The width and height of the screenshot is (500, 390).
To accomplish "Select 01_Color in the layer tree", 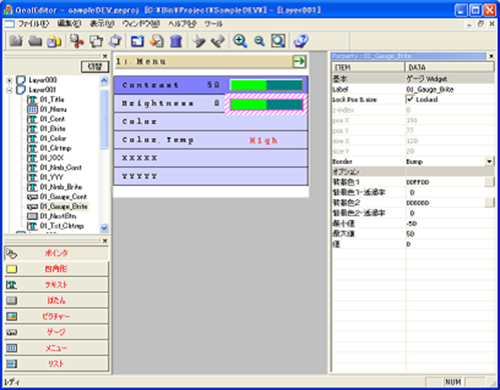I will pos(53,138).
